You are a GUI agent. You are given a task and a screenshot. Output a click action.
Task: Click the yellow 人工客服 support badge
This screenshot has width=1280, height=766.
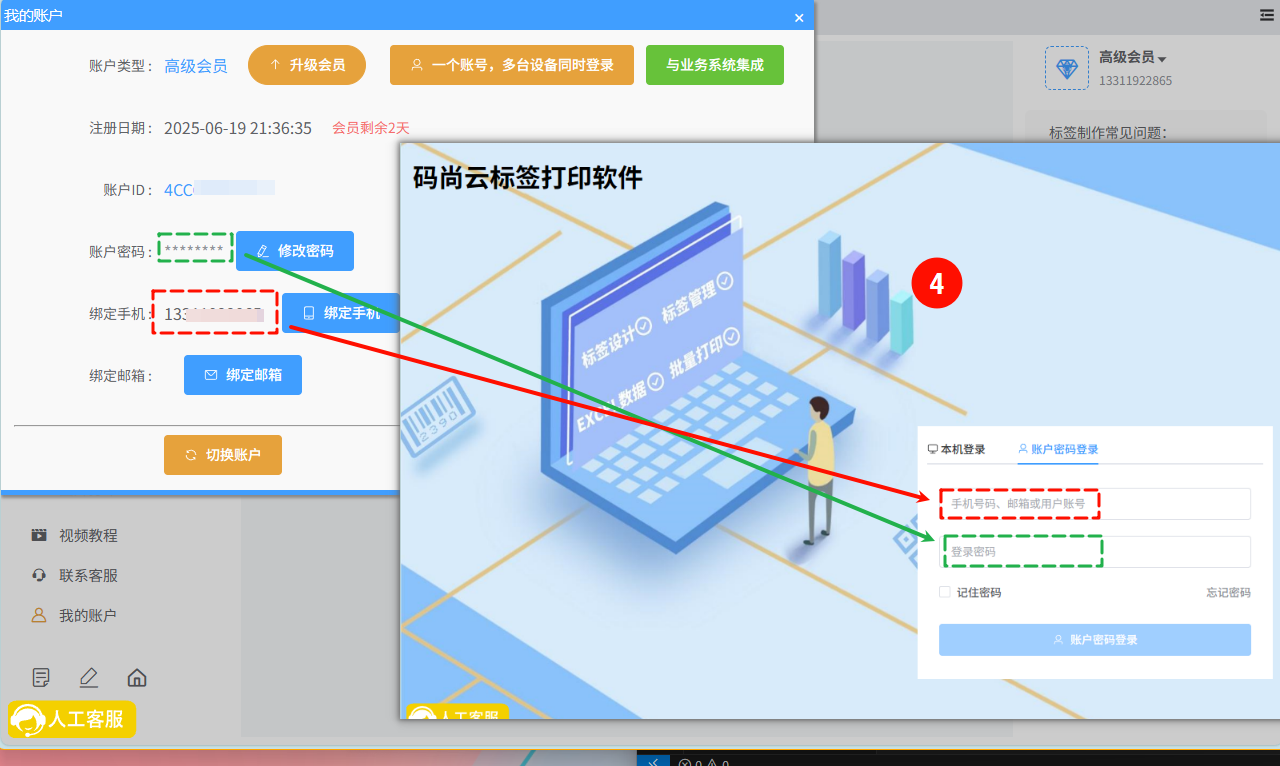(72, 719)
